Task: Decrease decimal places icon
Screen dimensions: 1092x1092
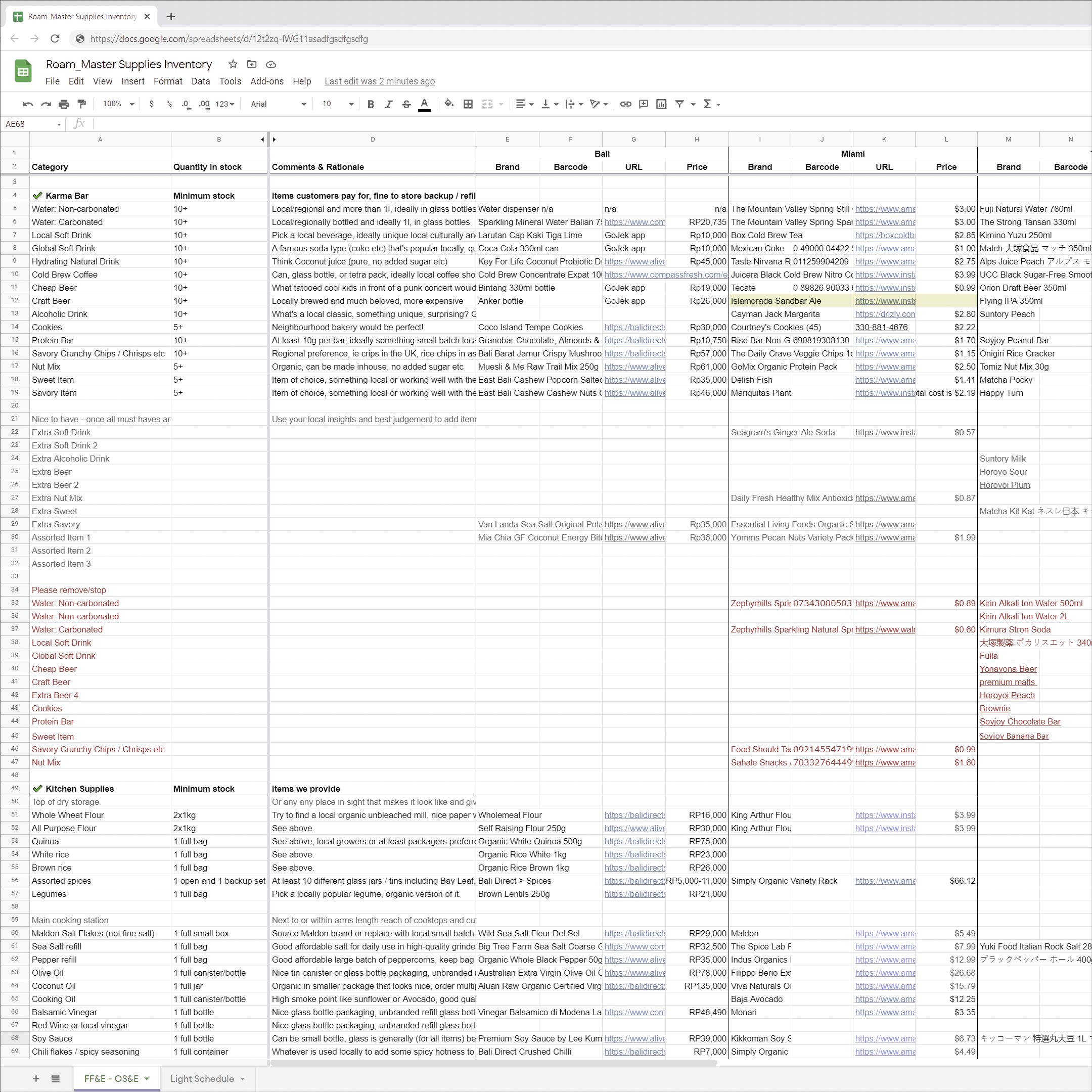Action: point(186,104)
